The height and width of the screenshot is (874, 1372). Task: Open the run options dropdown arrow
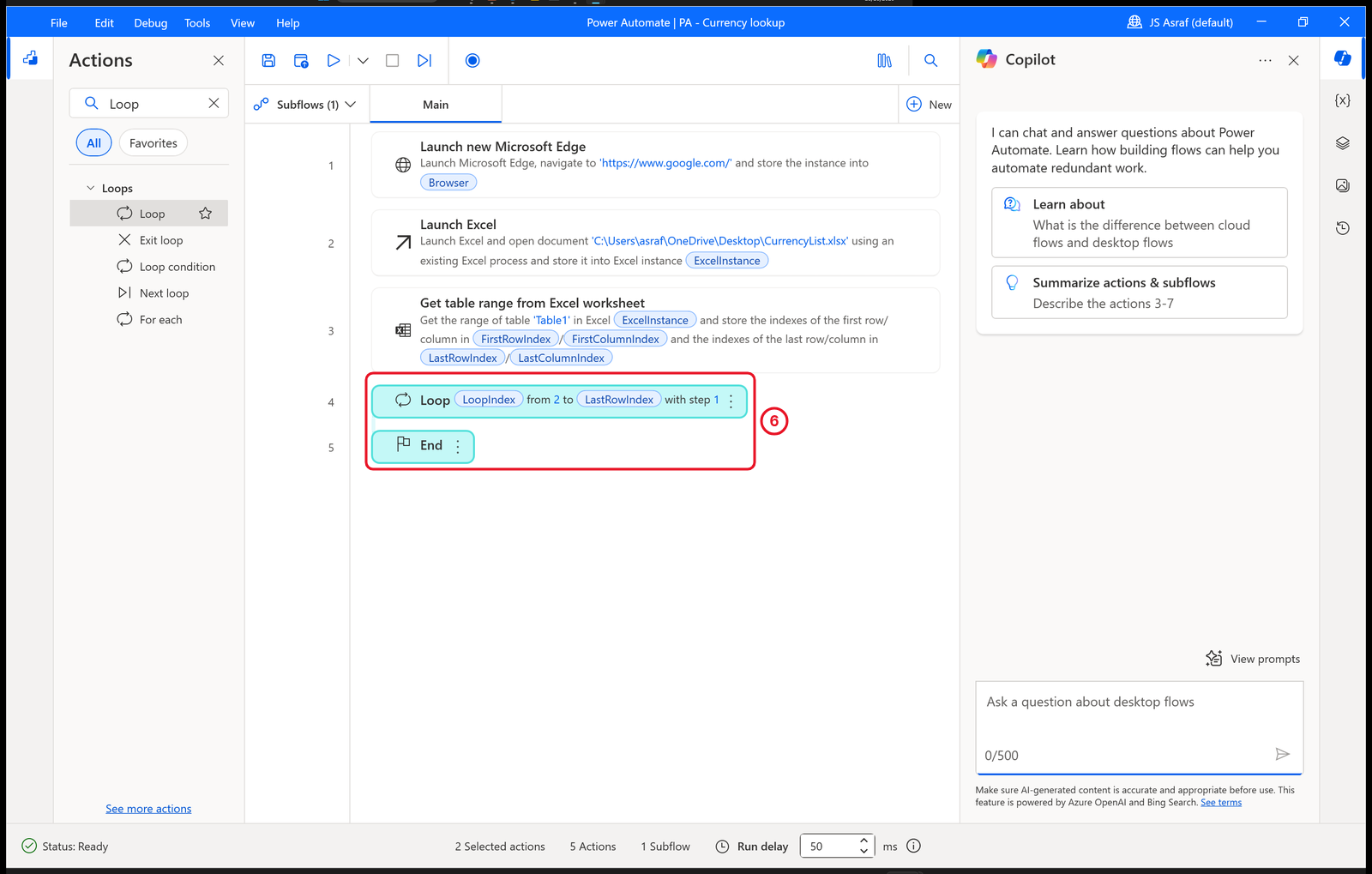363,61
